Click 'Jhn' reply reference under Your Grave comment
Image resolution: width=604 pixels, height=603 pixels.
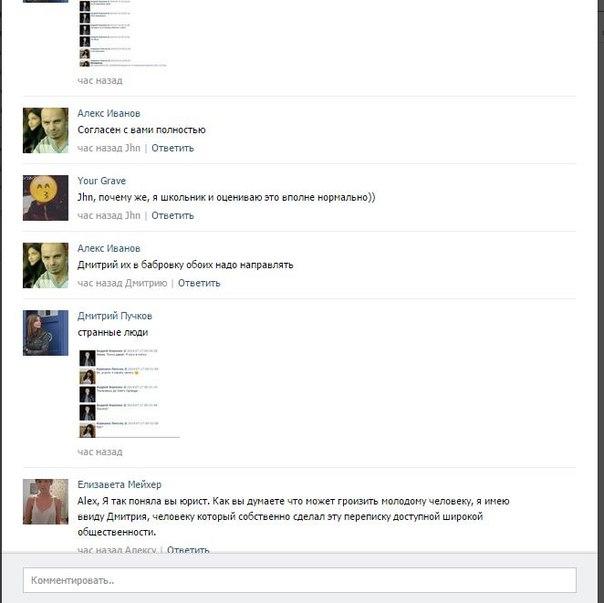pos(133,215)
